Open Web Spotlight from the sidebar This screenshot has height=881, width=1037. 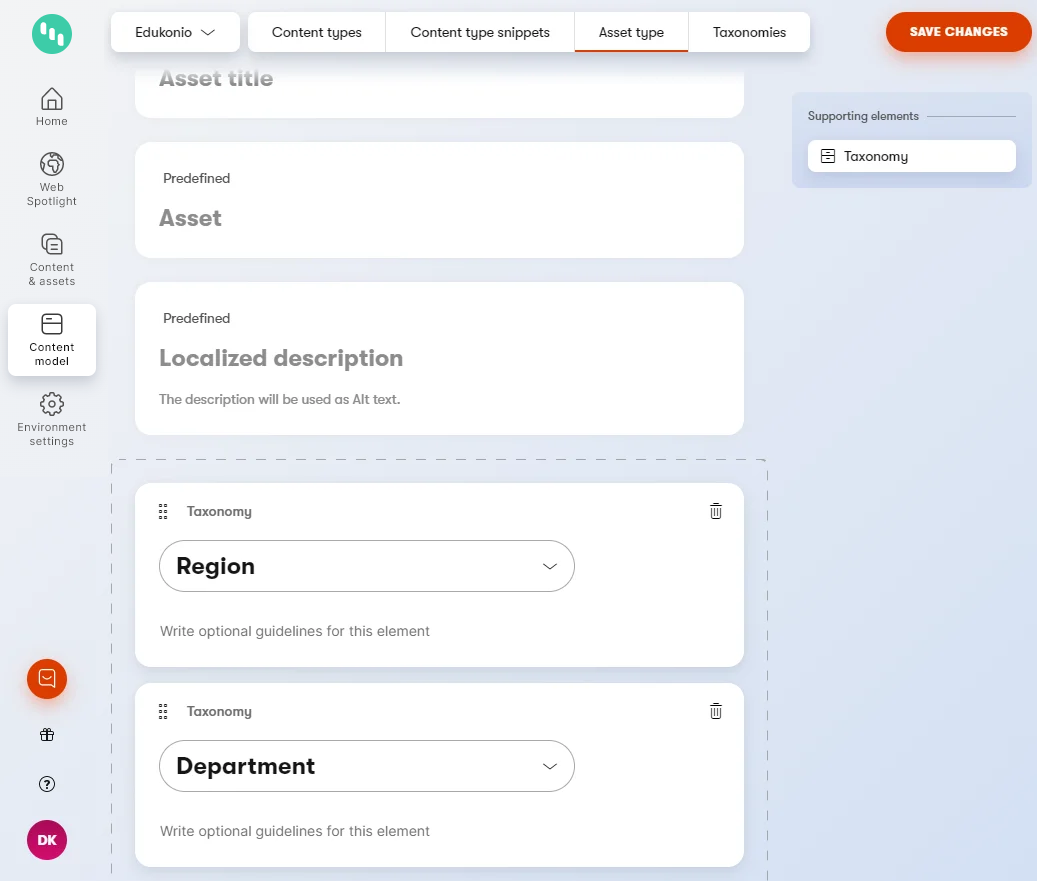[51, 180]
